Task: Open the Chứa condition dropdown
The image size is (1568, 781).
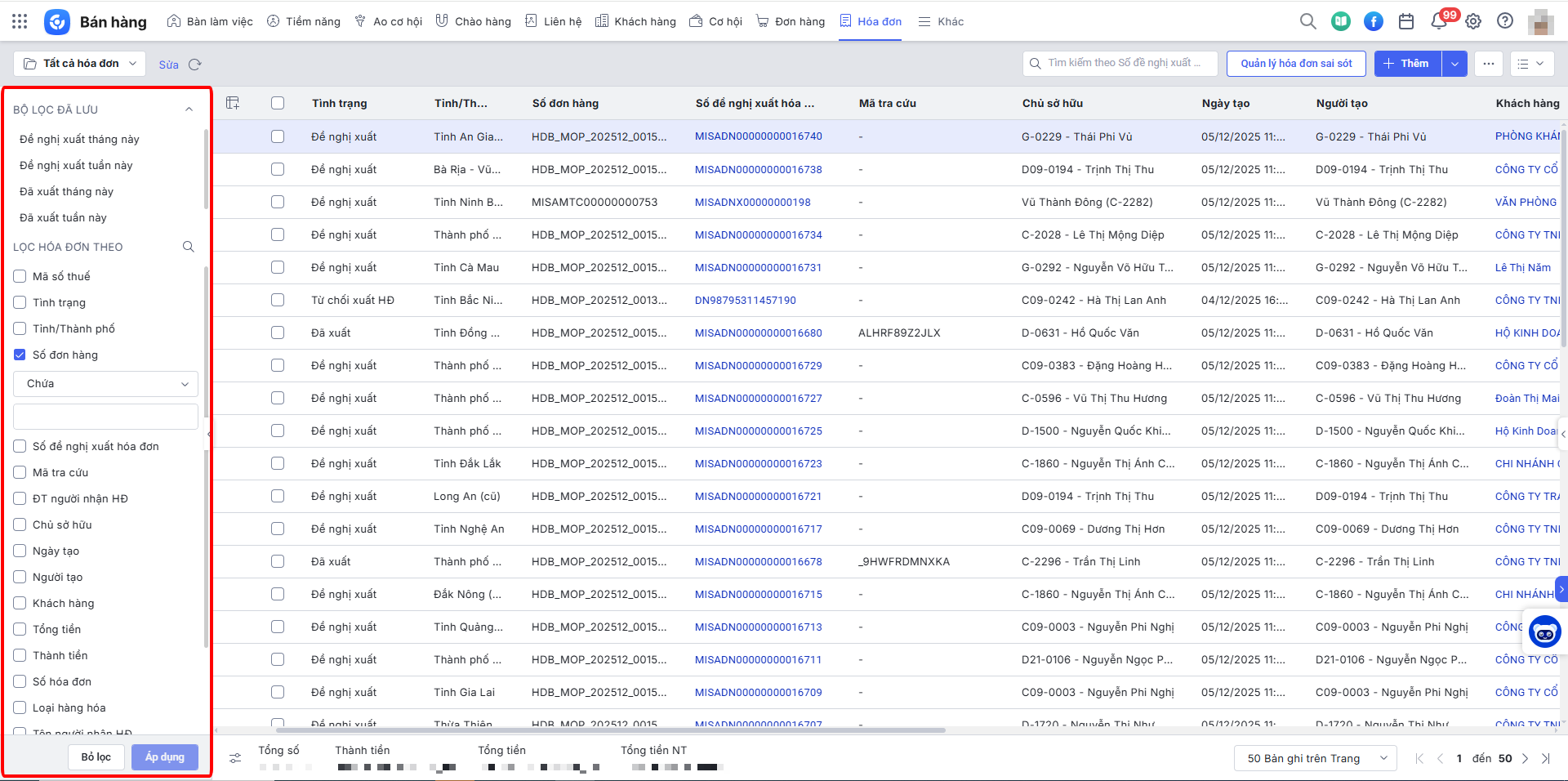Action: pos(106,384)
